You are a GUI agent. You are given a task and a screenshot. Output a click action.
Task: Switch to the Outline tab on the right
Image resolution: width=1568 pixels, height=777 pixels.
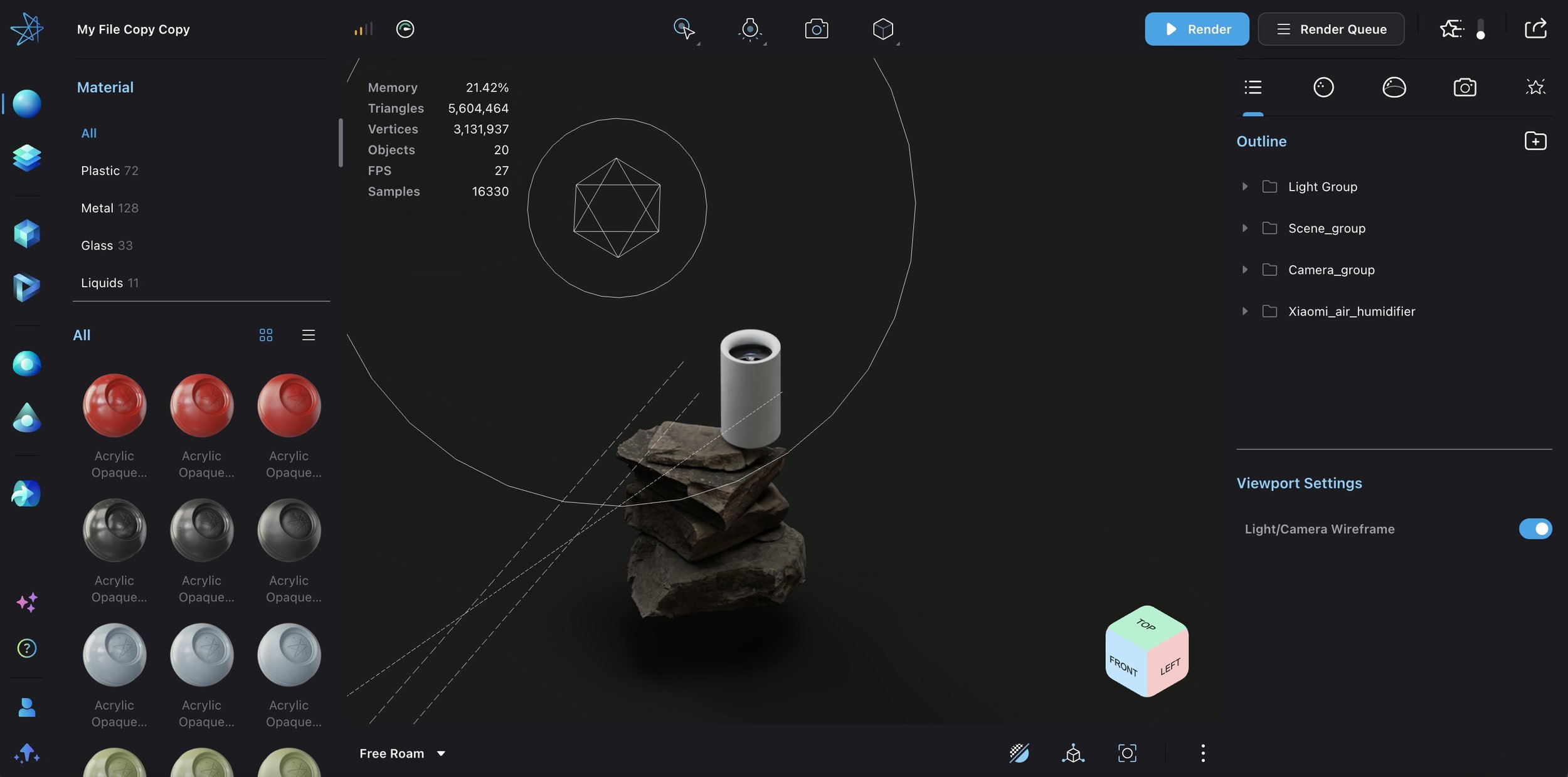1252,88
